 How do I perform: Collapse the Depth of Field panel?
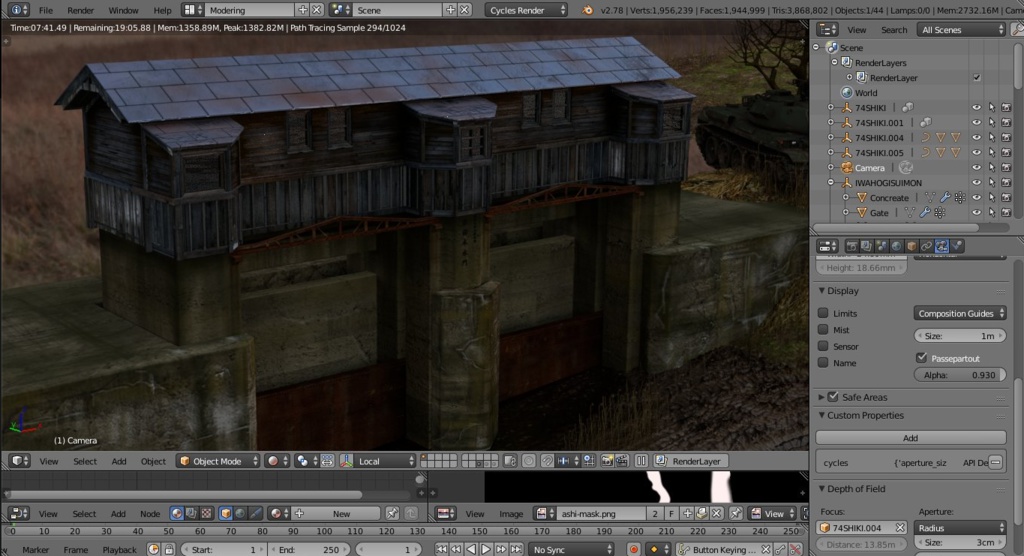[822, 488]
